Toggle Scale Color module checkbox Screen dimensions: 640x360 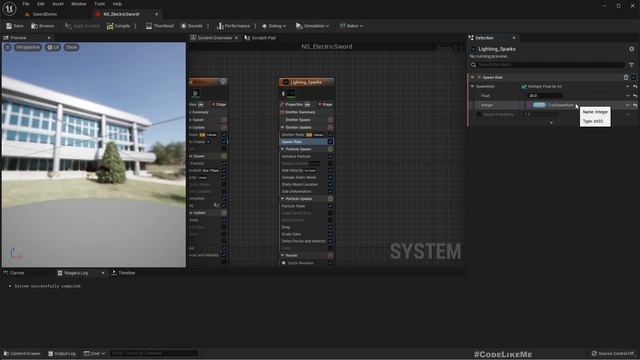tap(330, 234)
